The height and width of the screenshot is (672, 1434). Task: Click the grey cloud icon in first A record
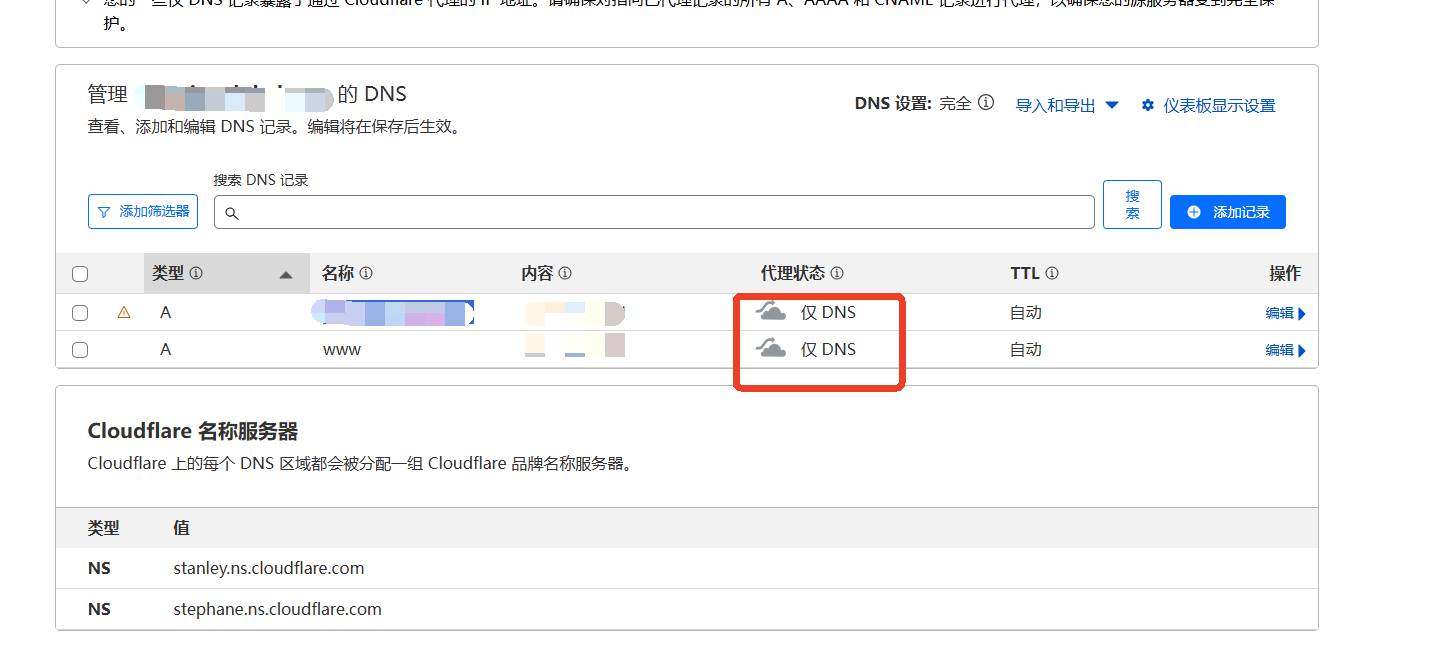(x=770, y=311)
